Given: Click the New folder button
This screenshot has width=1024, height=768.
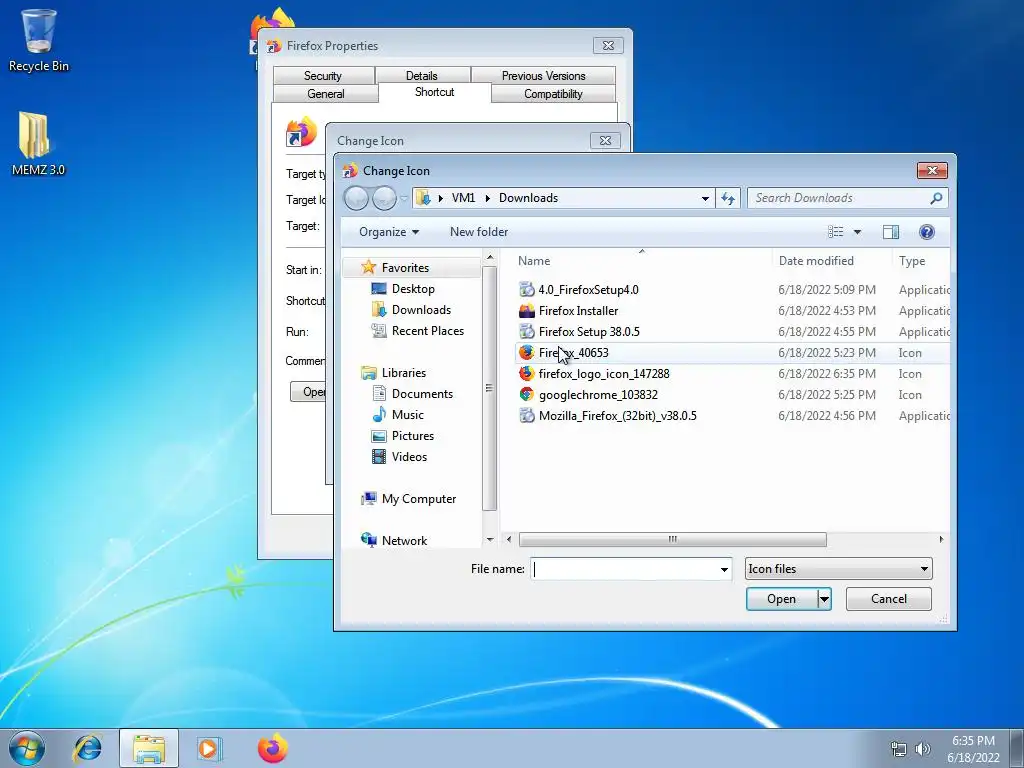Looking at the screenshot, I should coord(479,232).
